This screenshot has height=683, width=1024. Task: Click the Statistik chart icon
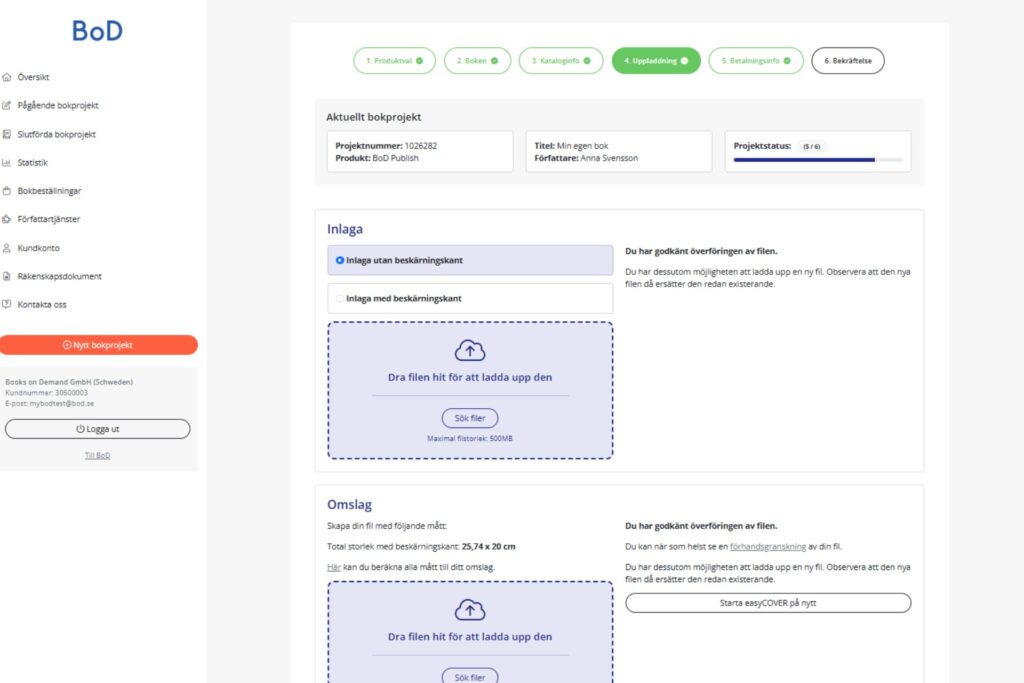coord(7,163)
